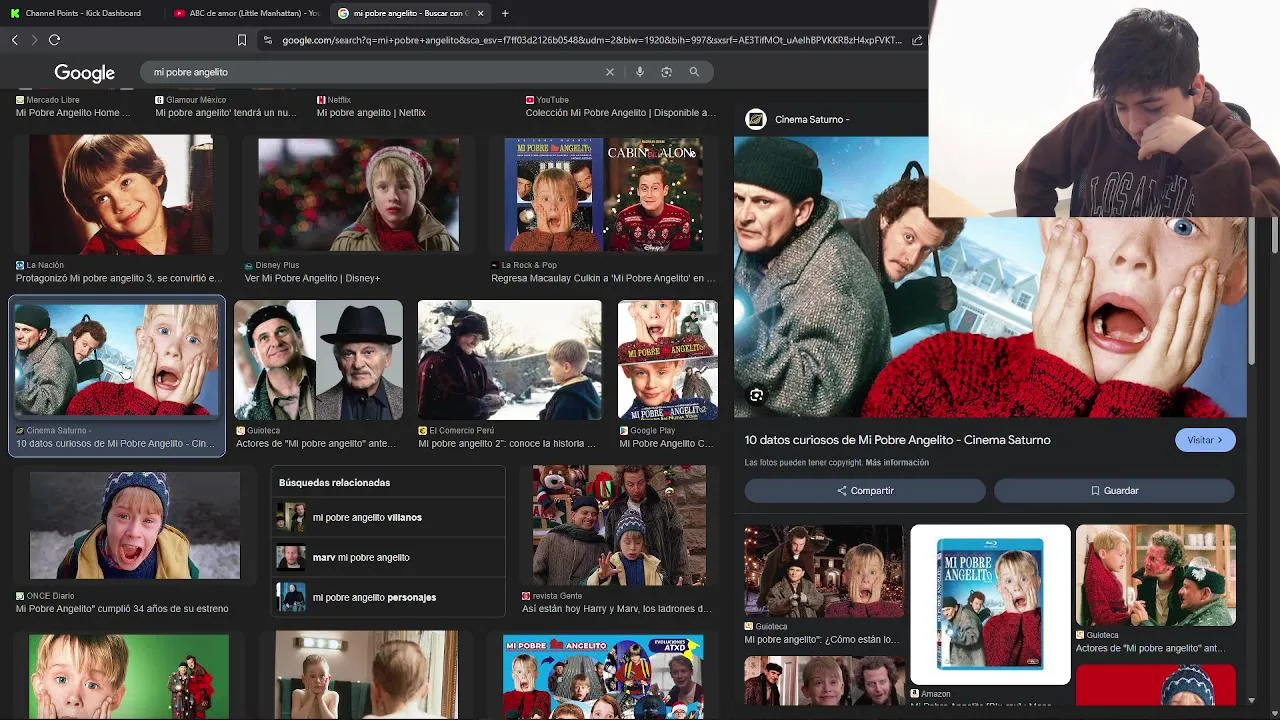Screen dimensions: 1280x720
Task: Open La Rock & Pop Cabin Alone thumbnail
Action: [603, 195]
